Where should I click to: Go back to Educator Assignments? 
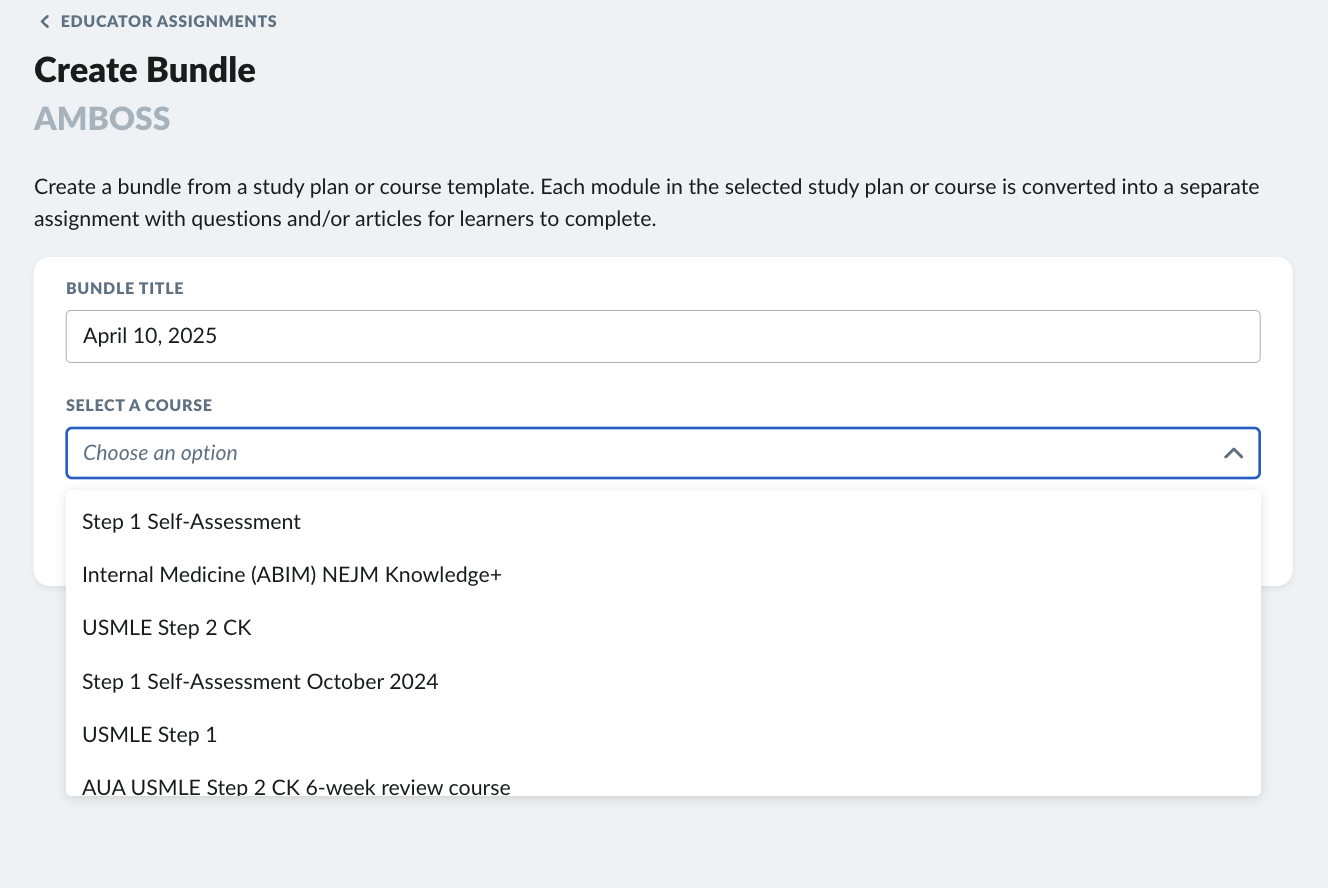pyautogui.click(x=157, y=21)
